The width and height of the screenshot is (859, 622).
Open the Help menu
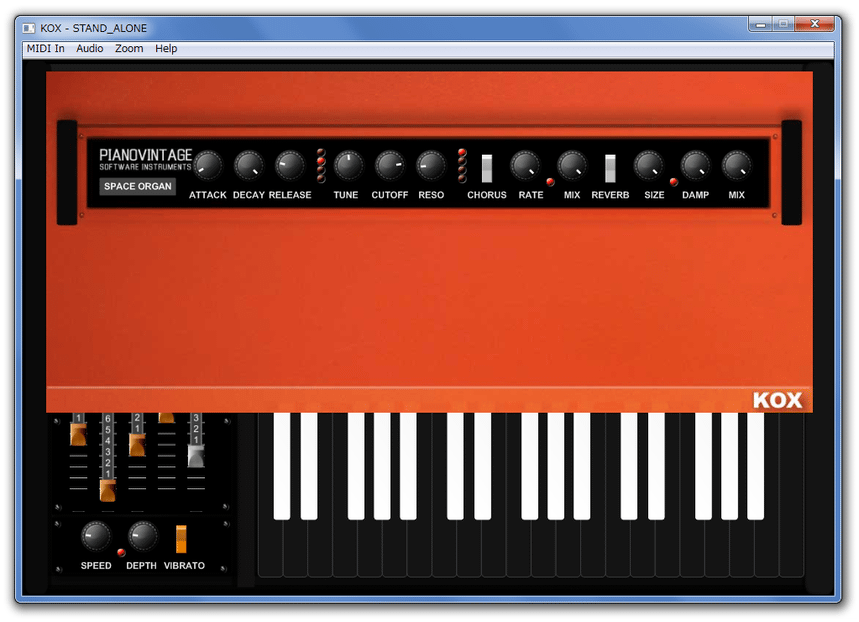coord(166,48)
